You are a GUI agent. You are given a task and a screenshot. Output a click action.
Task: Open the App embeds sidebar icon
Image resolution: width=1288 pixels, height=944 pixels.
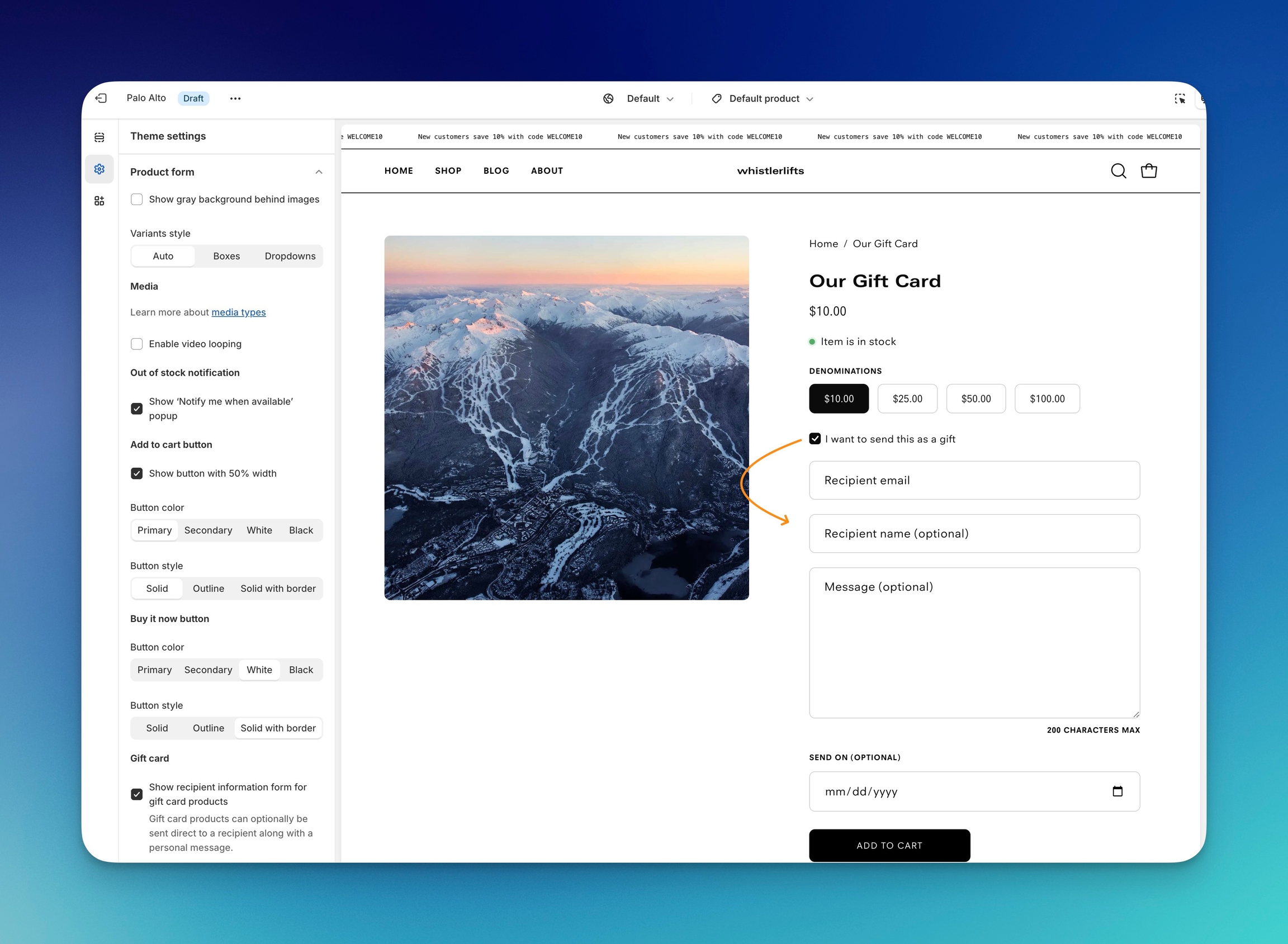(x=100, y=201)
